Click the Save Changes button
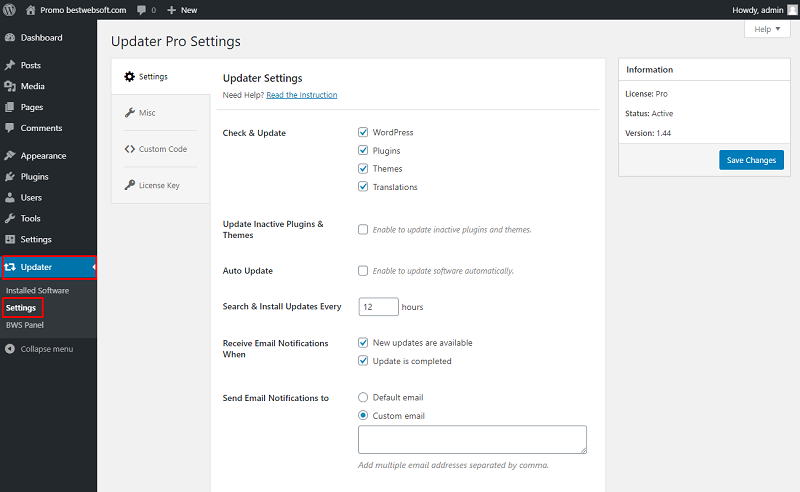The width and height of the screenshot is (800, 492). pyautogui.click(x=752, y=160)
